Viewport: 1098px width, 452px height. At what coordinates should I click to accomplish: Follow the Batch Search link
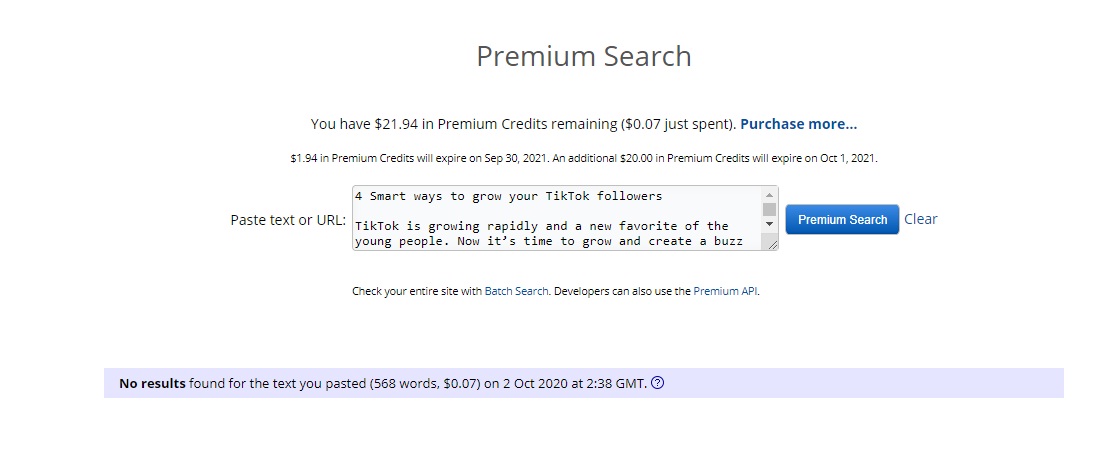tap(516, 291)
